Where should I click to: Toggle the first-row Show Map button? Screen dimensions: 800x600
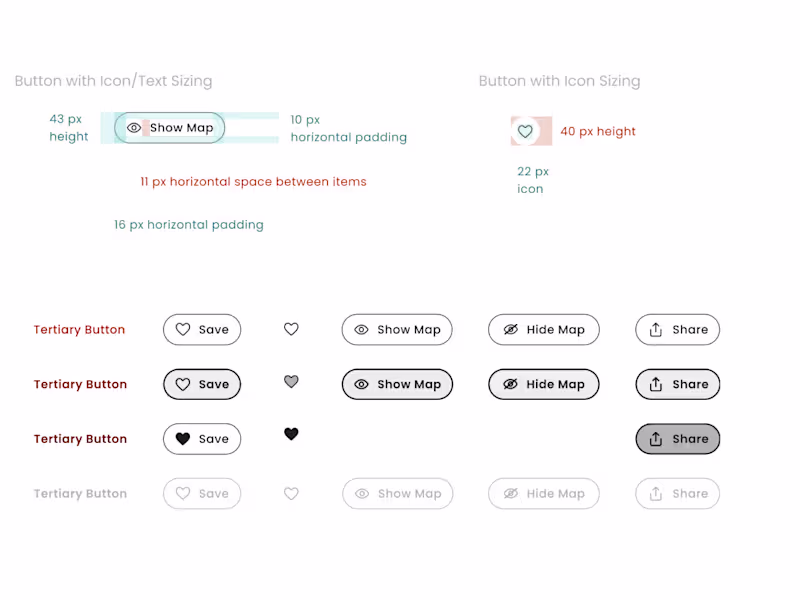click(397, 330)
